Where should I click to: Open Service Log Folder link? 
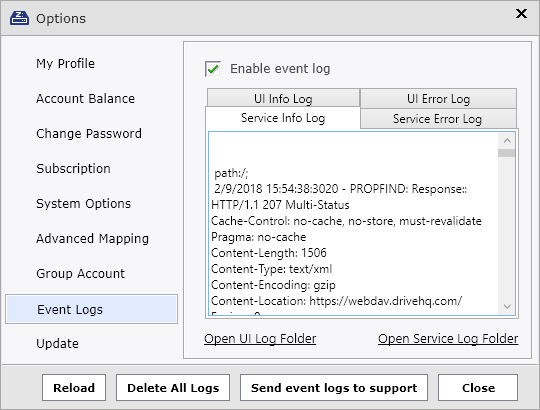coord(448,339)
